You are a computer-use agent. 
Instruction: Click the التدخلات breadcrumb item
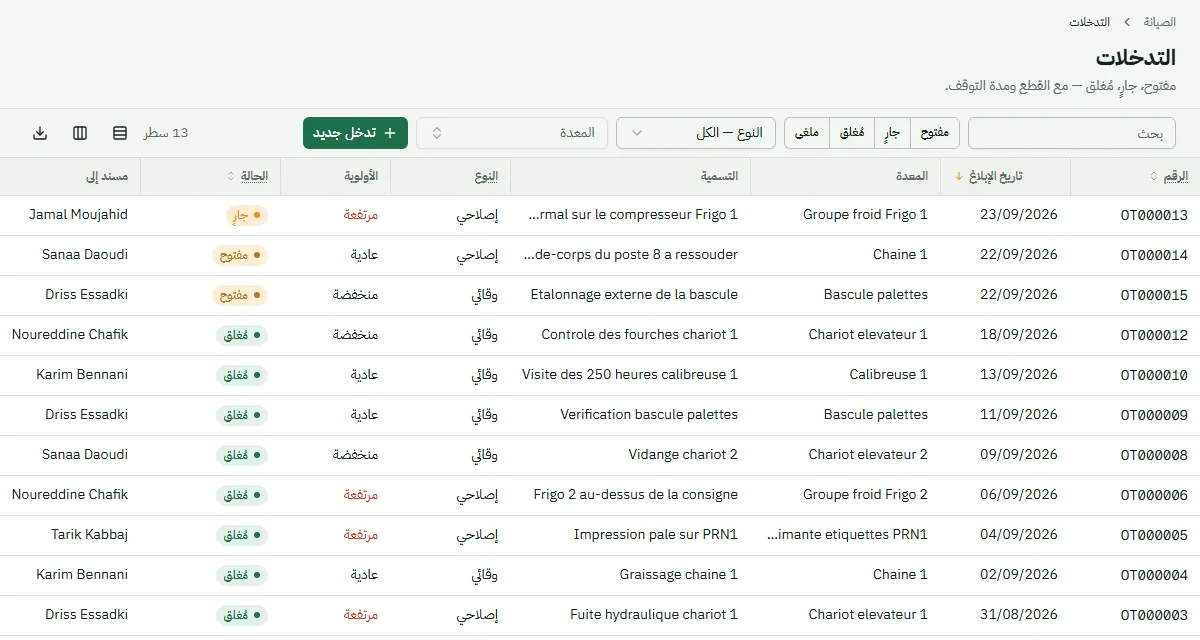pos(1090,22)
